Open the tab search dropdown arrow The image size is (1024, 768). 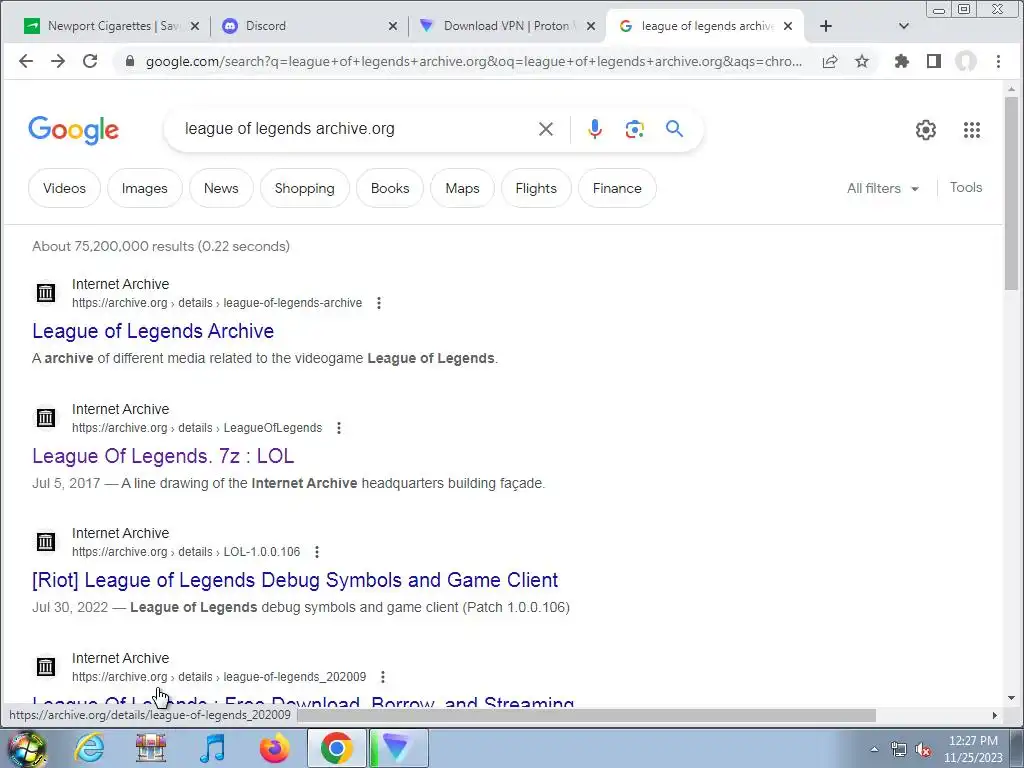click(904, 26)
